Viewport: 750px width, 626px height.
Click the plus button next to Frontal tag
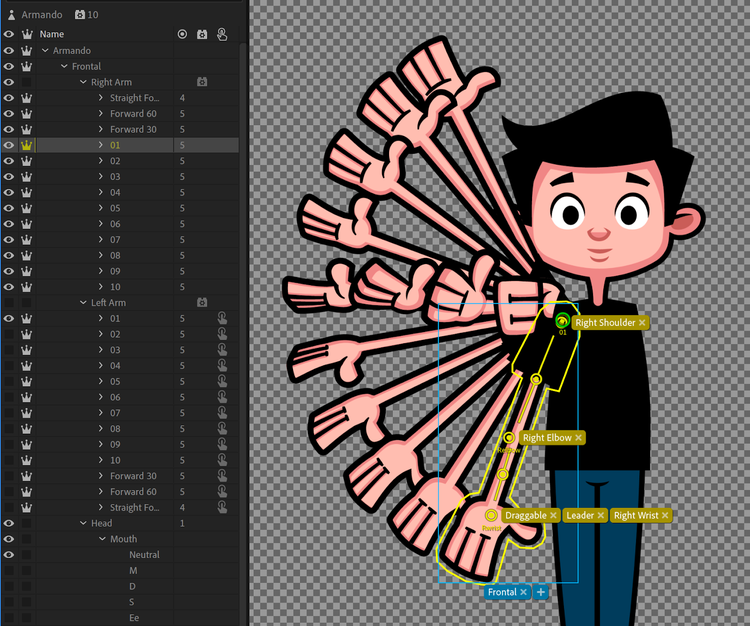coord(541,592)
